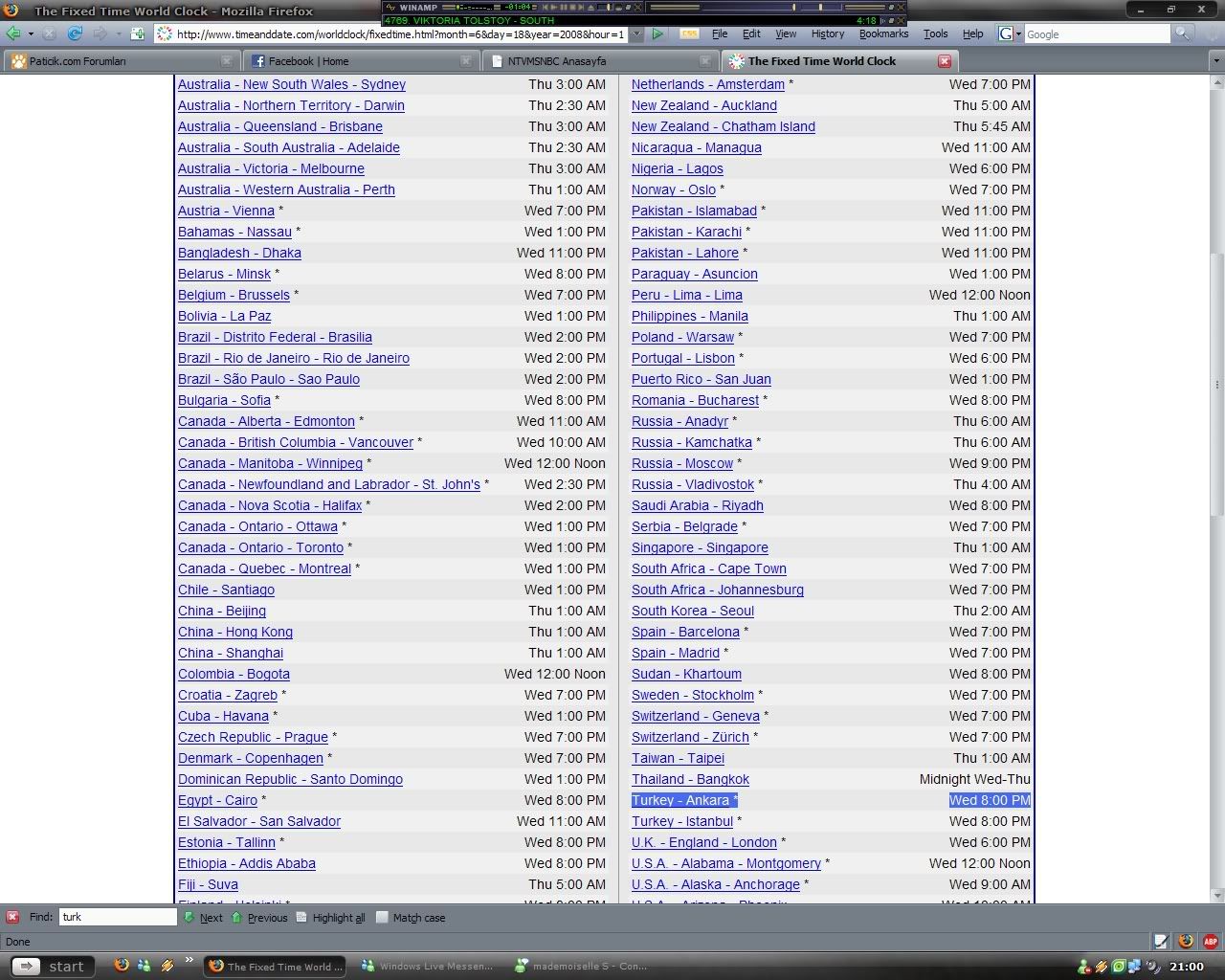Open the Bookmarks menu
The image size is (1225, 980).
[x=882, y=33]
